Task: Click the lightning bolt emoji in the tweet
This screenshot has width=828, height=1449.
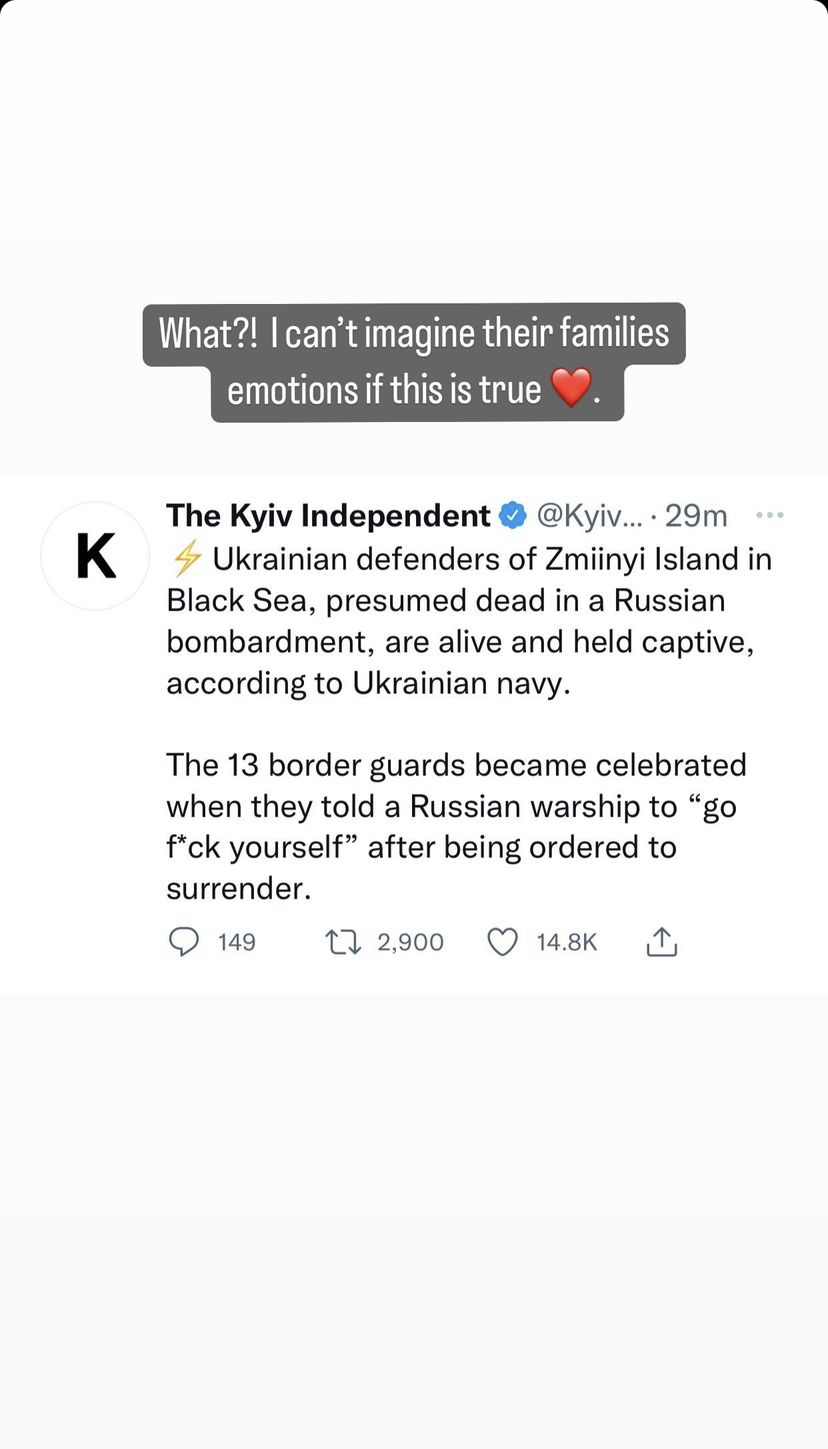Action: (x=187, y=560)
